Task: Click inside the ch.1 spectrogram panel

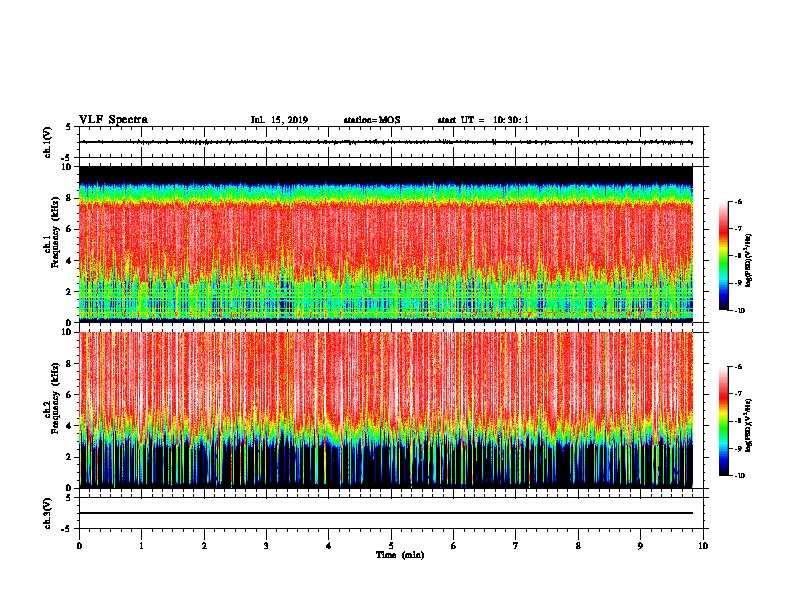Action: pyautogui.click(x=386, y=244)
